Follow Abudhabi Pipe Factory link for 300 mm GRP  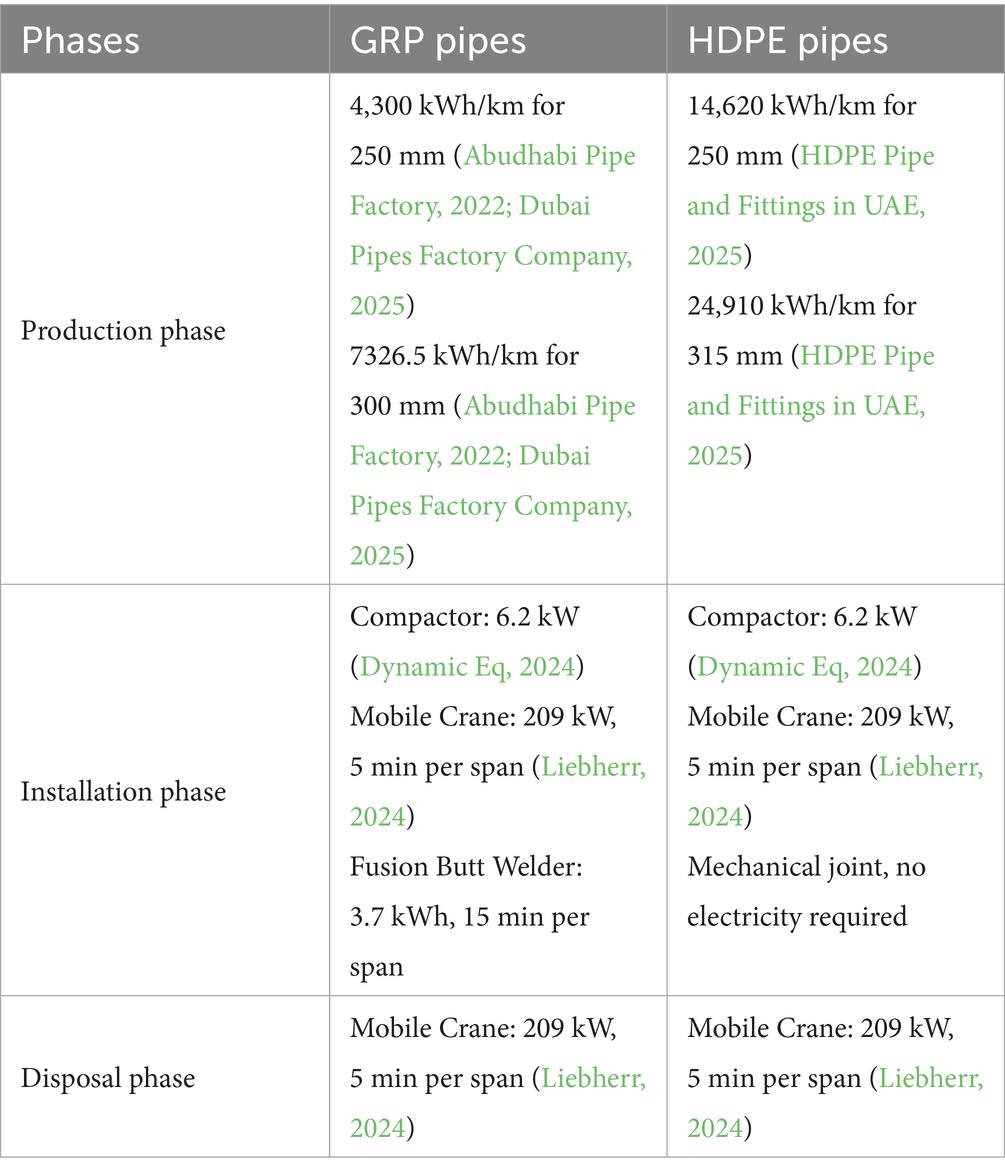click(x=548, y=407)
